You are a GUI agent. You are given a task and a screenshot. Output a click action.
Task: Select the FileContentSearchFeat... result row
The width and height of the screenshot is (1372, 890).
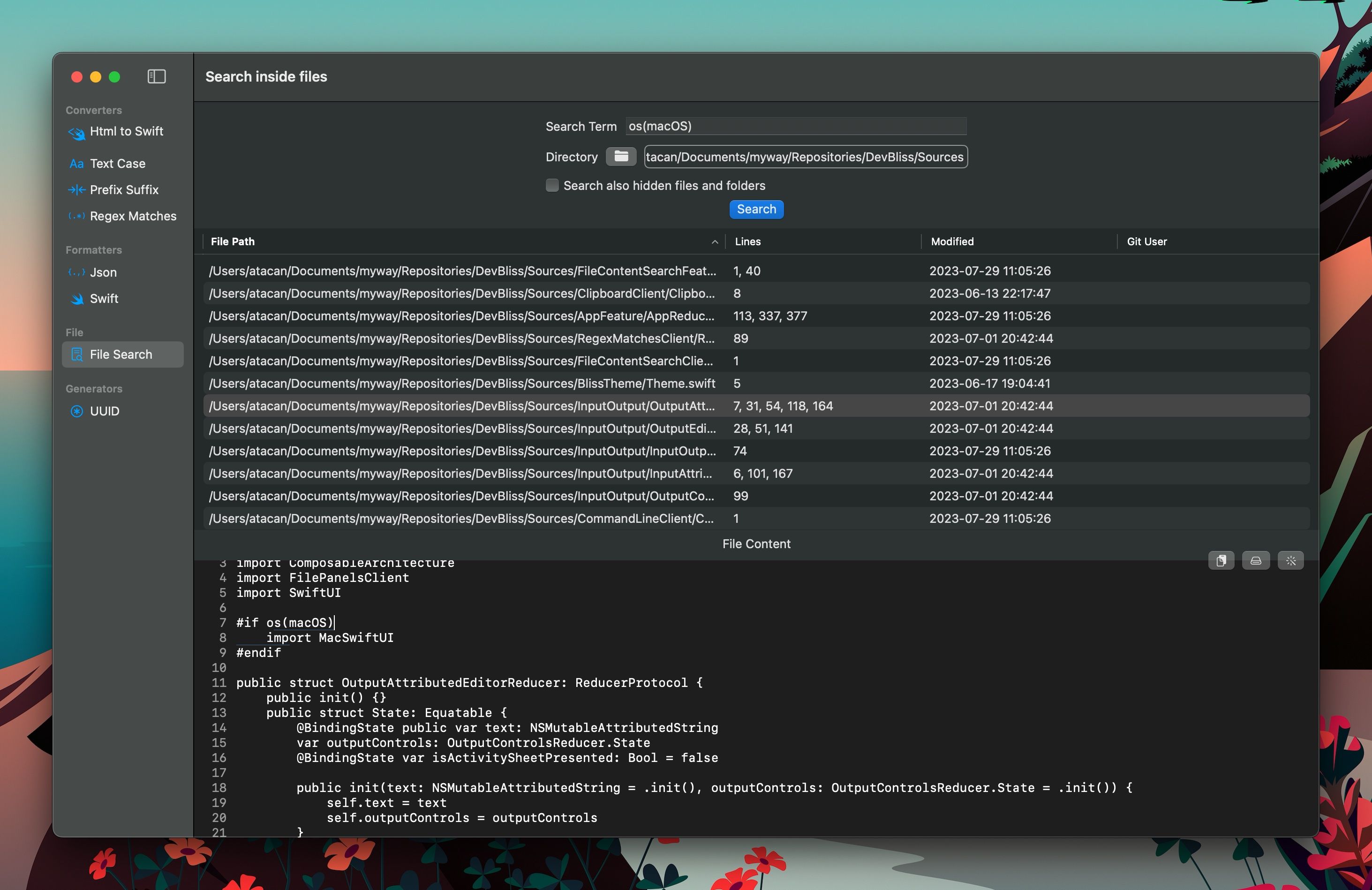(756, 271)
